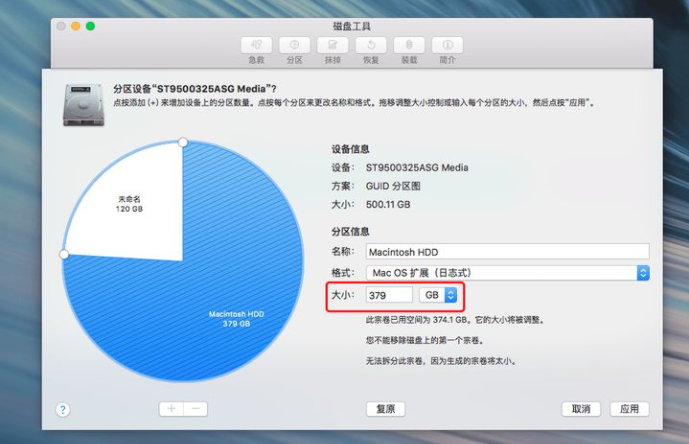Click the 取消 cancel button

click(581, 409)
